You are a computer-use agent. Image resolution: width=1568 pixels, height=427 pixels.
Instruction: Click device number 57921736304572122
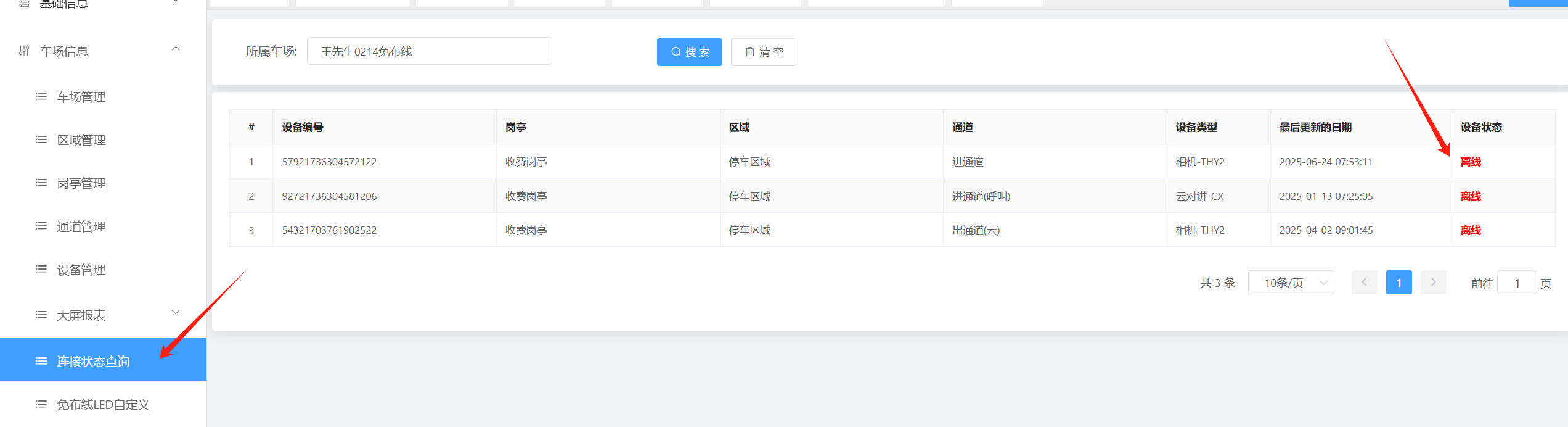(329, 162)
